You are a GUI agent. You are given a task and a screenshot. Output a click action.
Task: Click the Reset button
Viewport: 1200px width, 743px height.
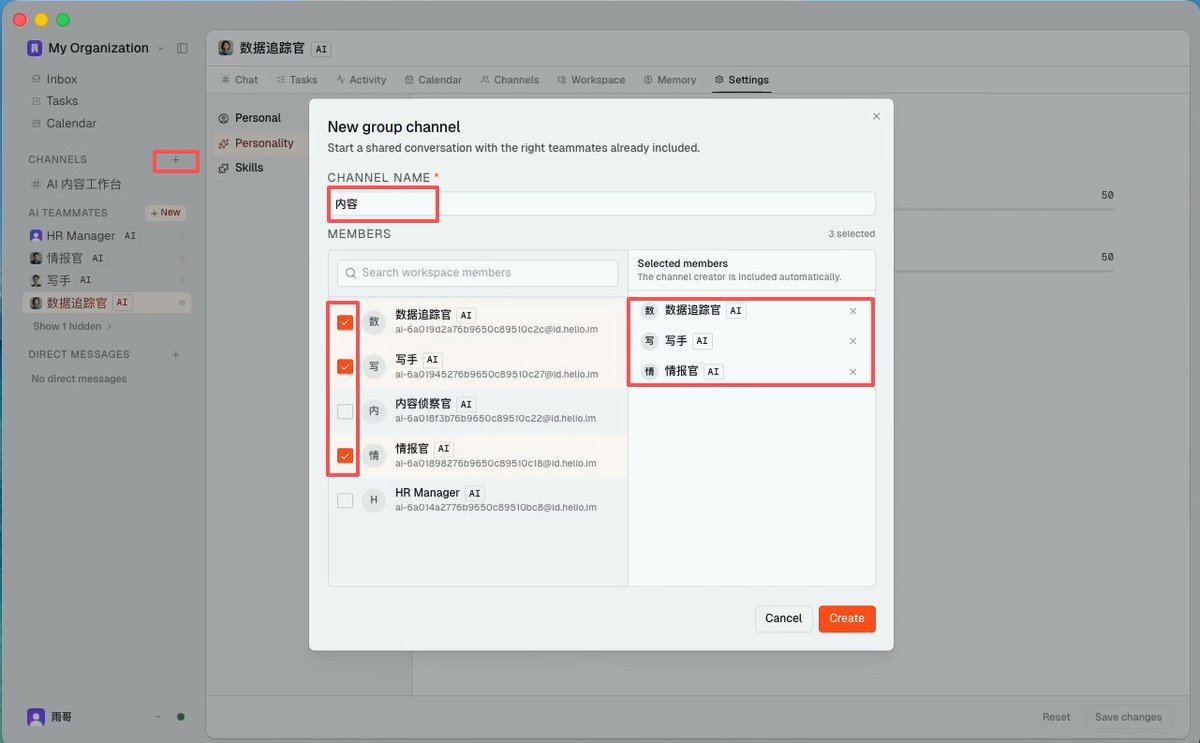point(1056,717)
